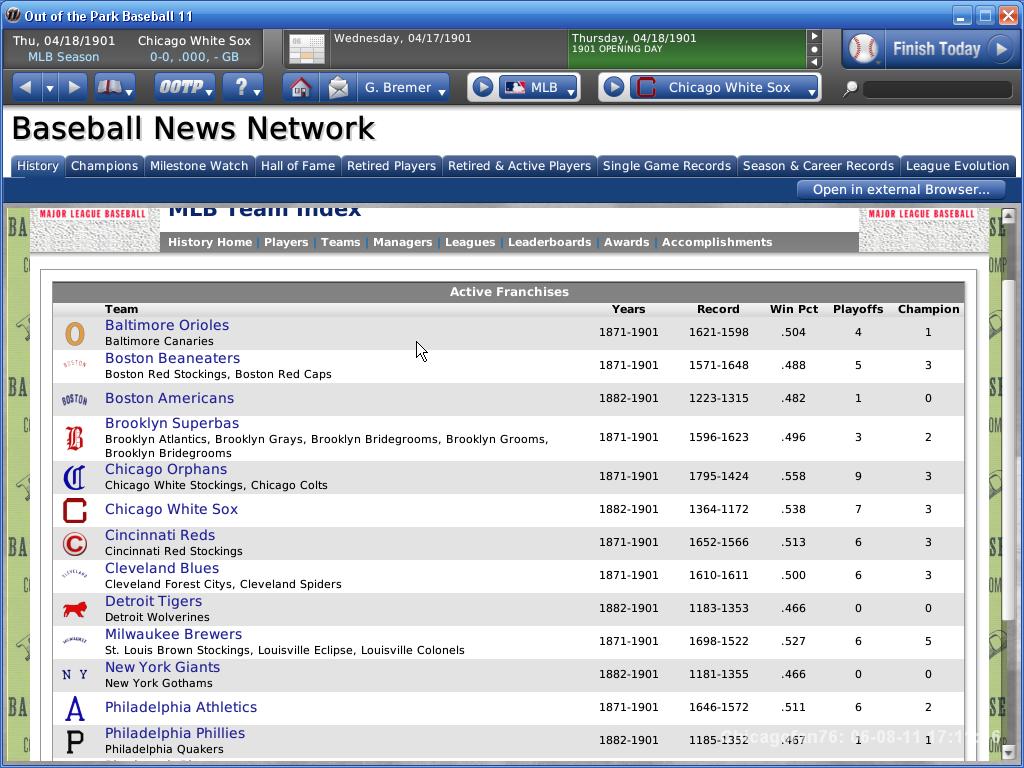The image size is (1024, 768).
Task: Click Open in external Browser button
Action: click(900, 190)
